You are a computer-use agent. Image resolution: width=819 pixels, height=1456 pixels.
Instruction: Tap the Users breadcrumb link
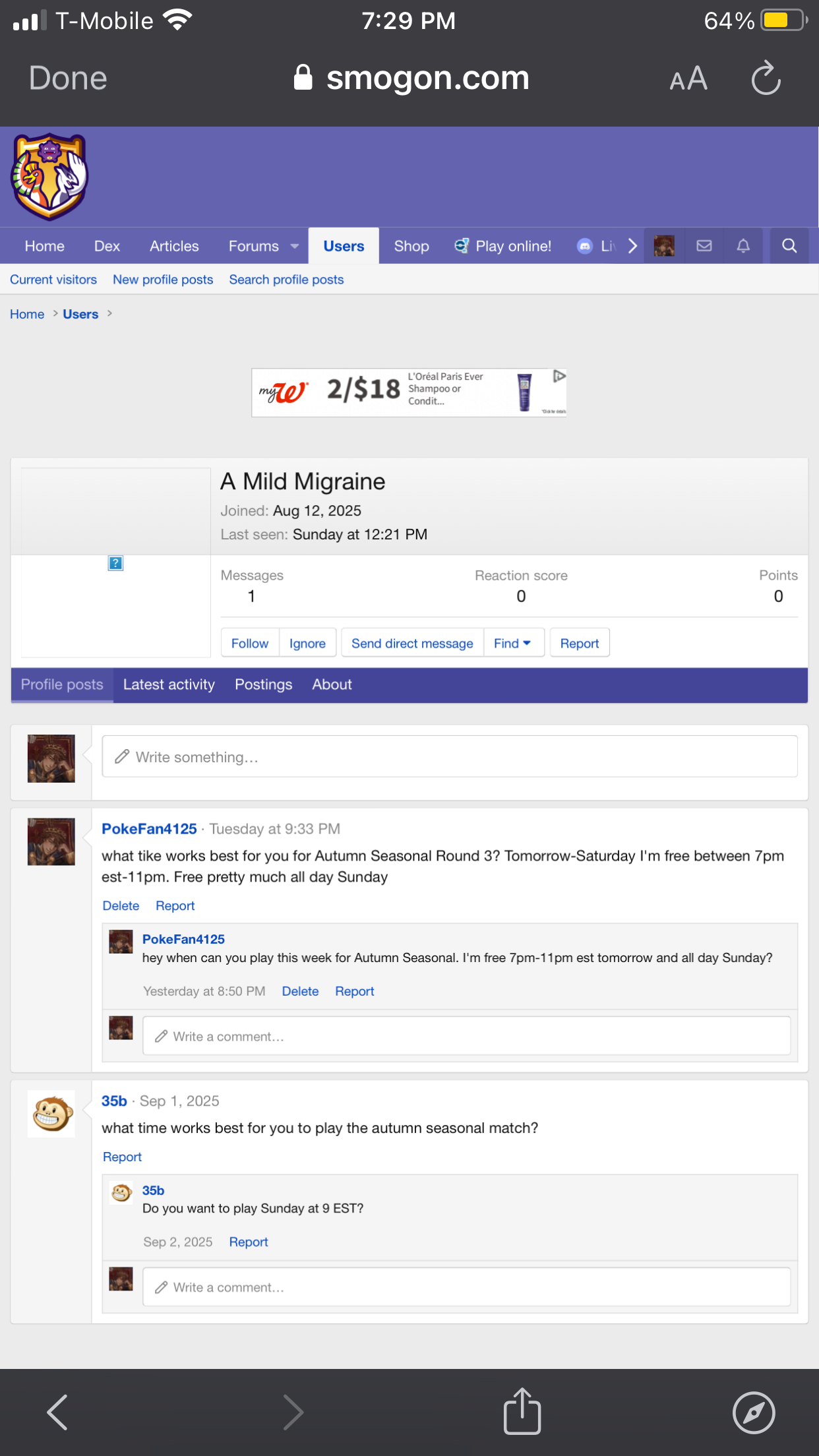80,314
